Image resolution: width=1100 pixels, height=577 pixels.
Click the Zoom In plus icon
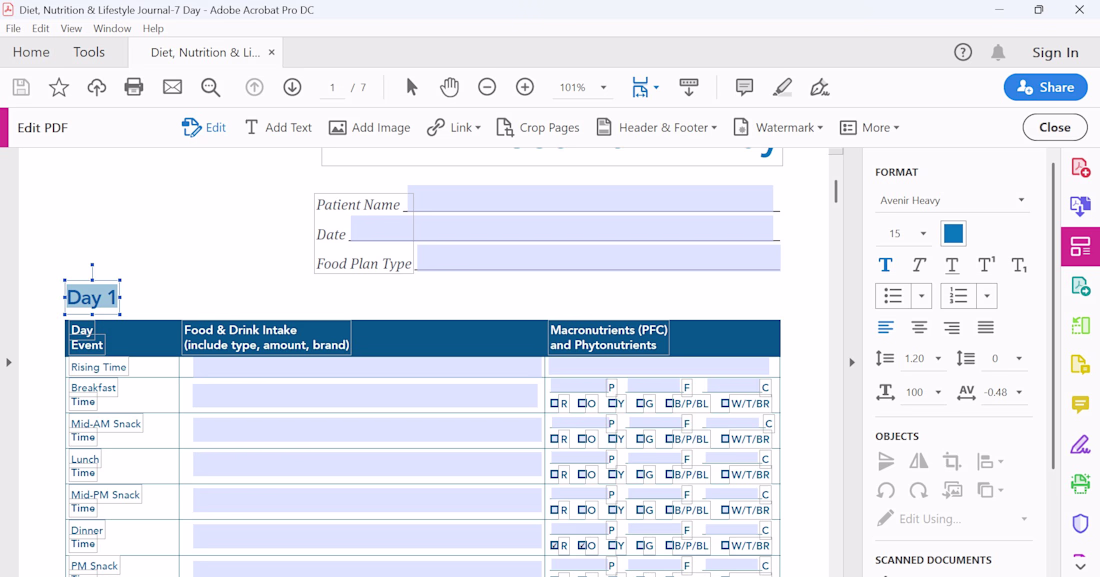[525, 87]
